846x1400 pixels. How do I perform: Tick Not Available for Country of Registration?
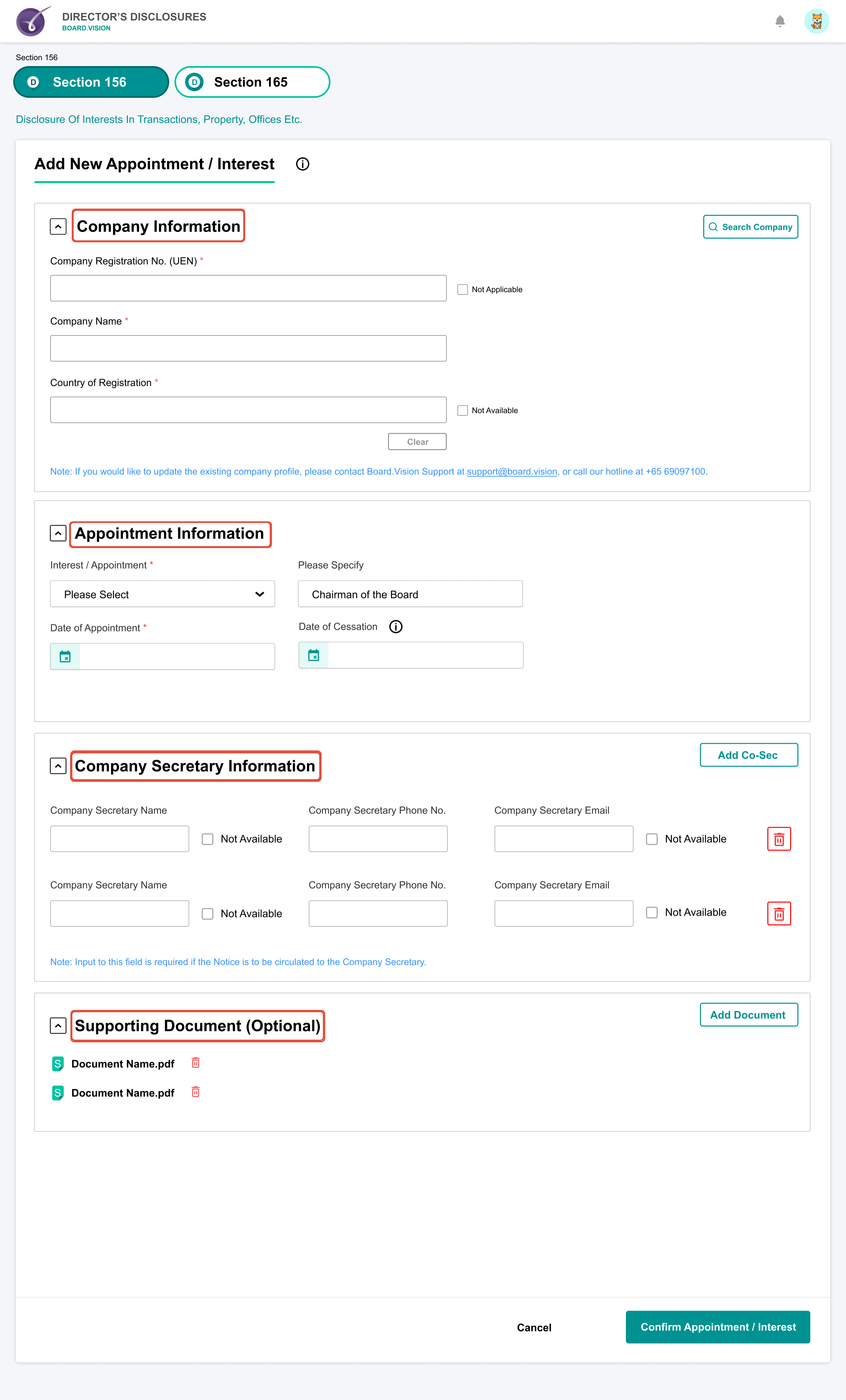click(x=462, y=410)
